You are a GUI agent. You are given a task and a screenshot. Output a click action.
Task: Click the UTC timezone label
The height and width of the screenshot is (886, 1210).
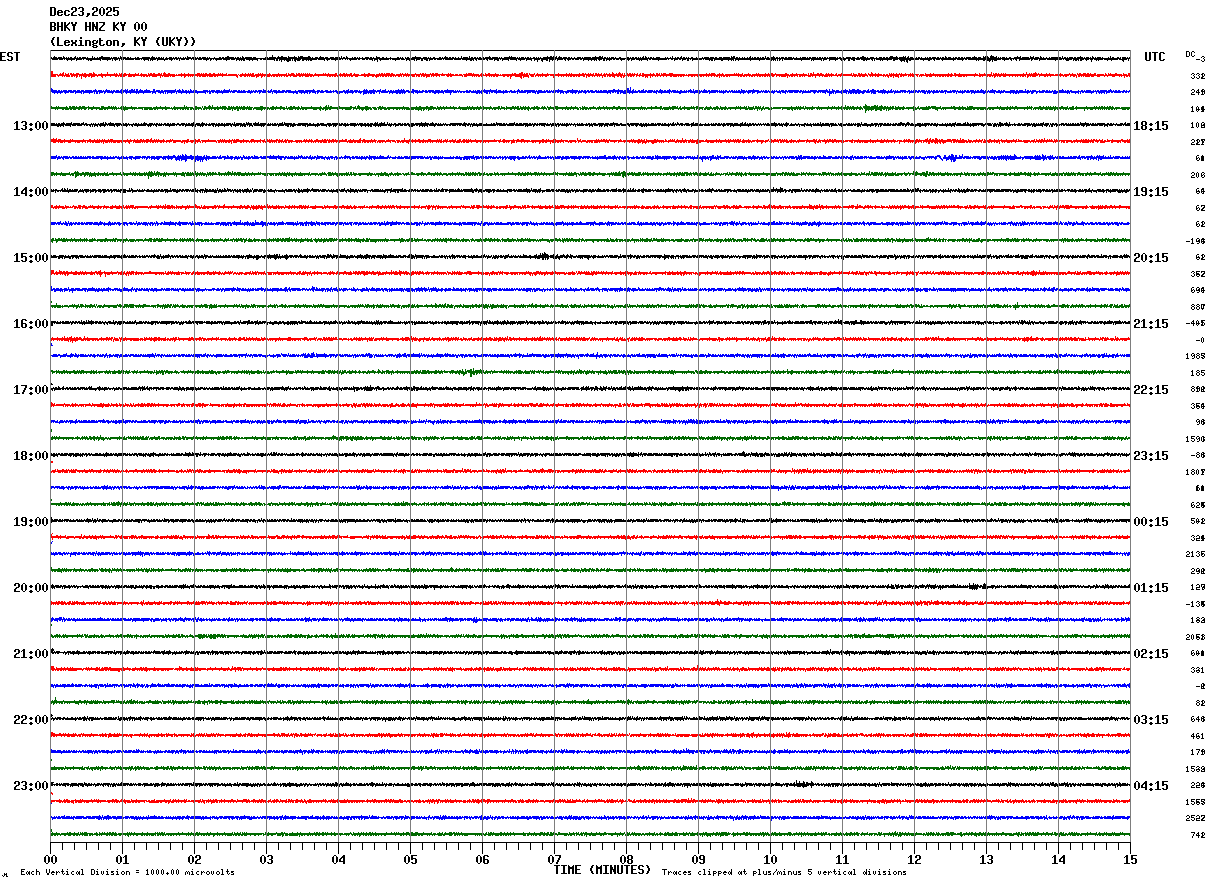click(1155, 57)
